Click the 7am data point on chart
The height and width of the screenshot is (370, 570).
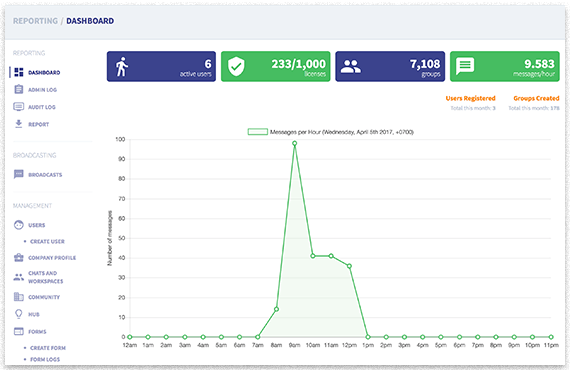tap(257, 337)
